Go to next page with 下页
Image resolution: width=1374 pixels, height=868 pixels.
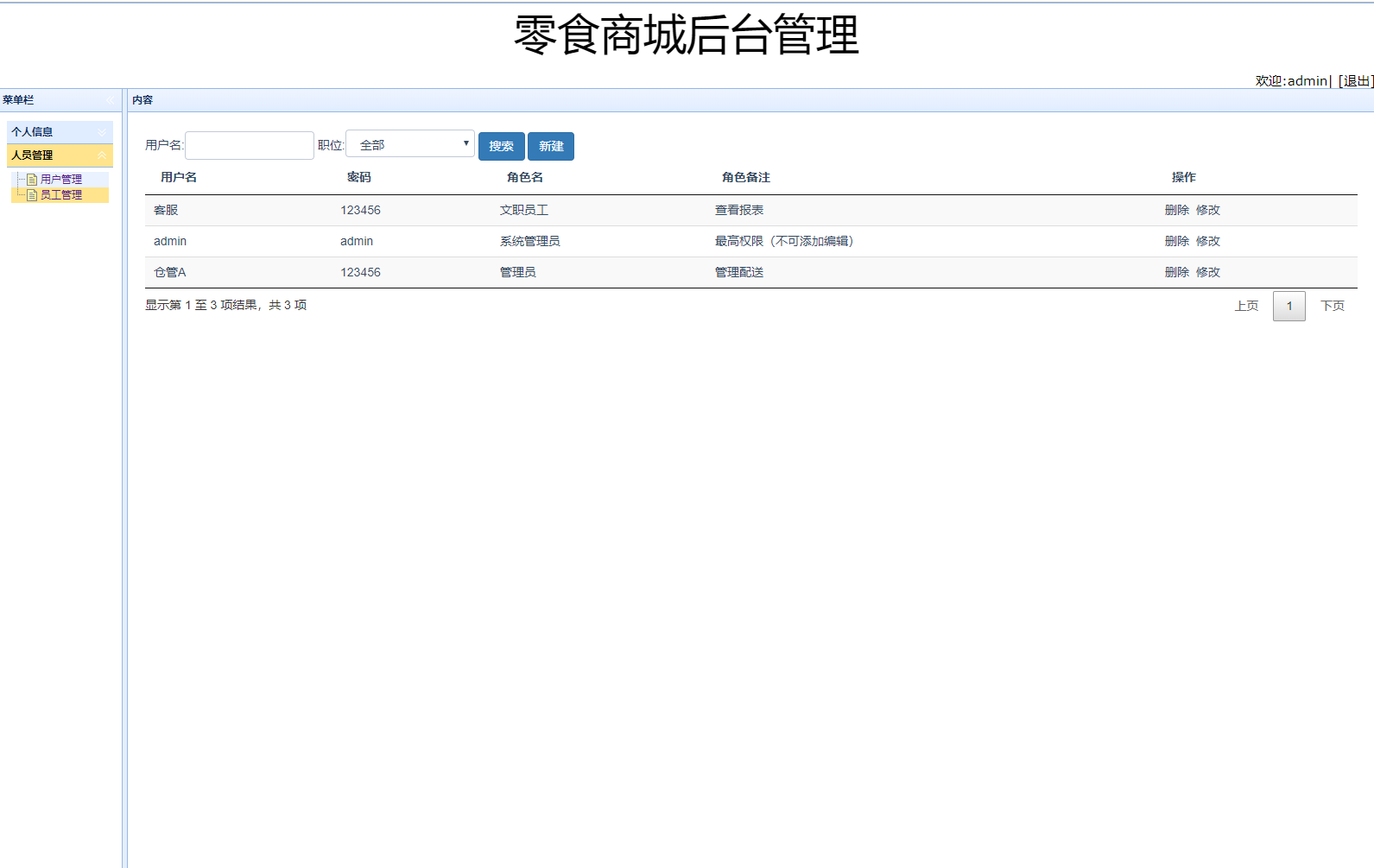[x=1333, y=306]
